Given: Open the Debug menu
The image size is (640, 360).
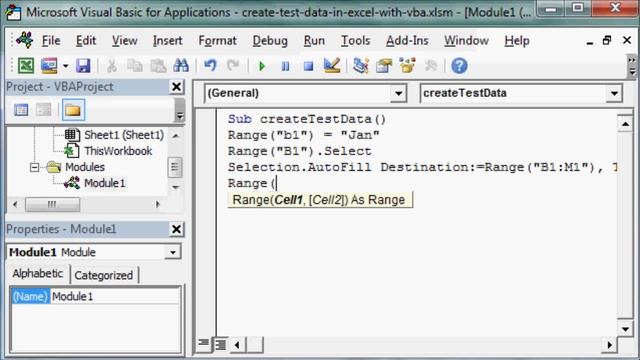Looking at the screenshot, I should [270, 40].
